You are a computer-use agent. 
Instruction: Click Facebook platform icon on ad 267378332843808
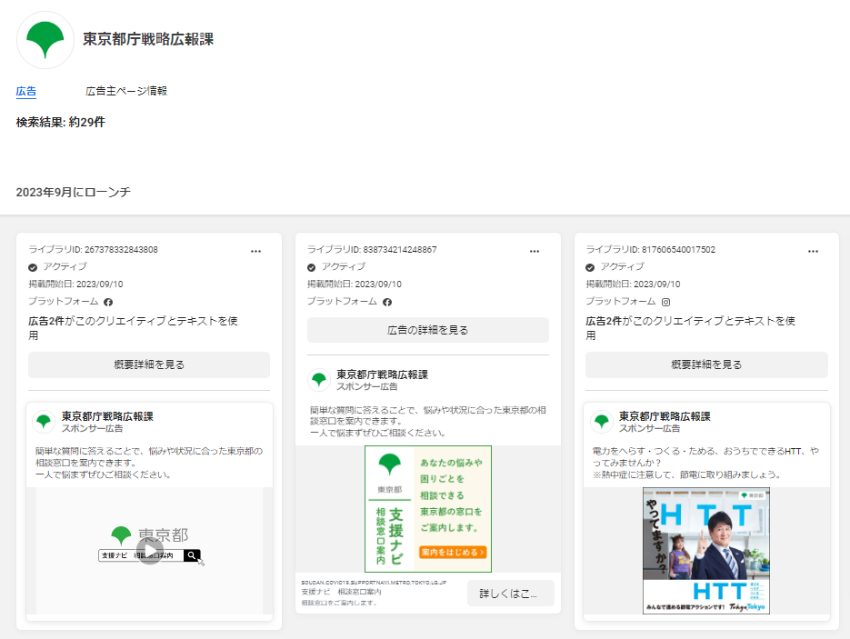(108, 302)
